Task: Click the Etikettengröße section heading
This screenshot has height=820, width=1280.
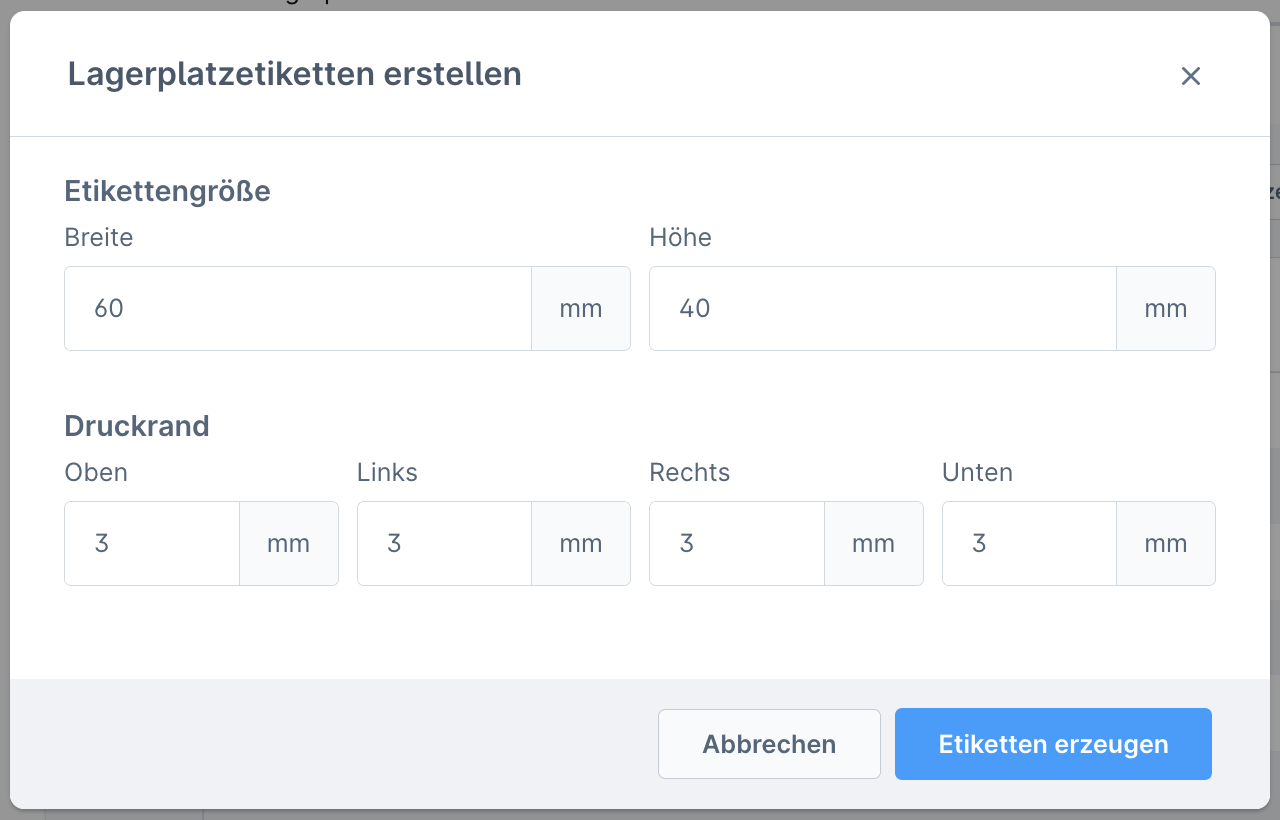Action: pyautogui.click(x=168, y=191)
